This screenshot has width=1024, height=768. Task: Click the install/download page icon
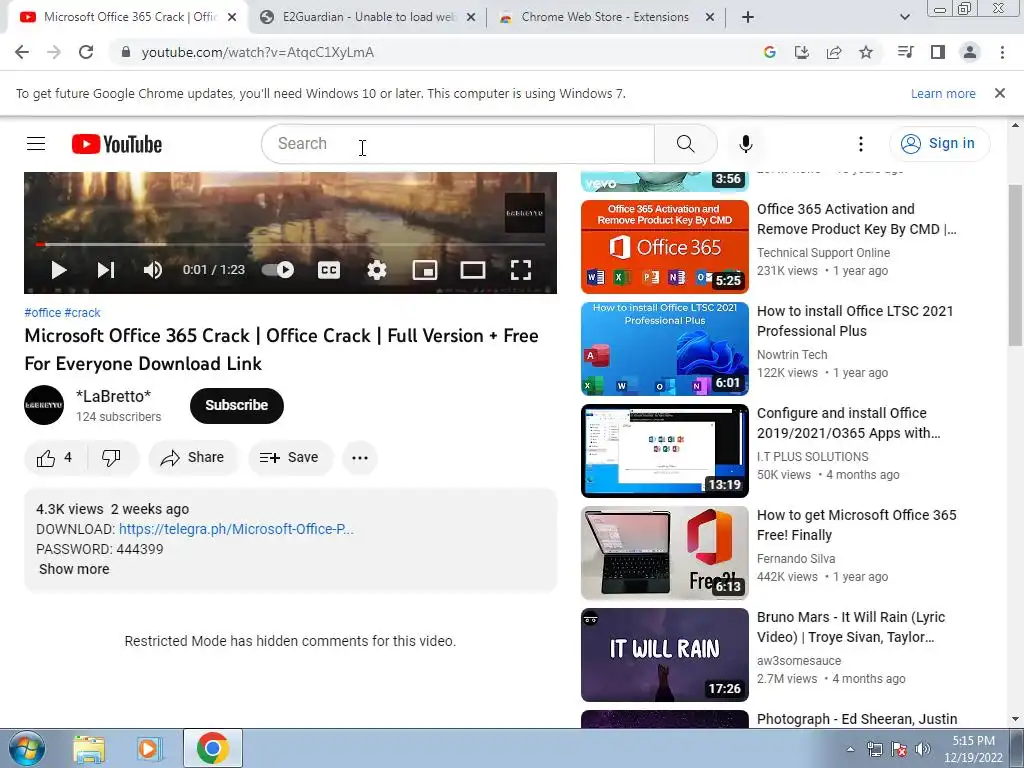point(801,52)
